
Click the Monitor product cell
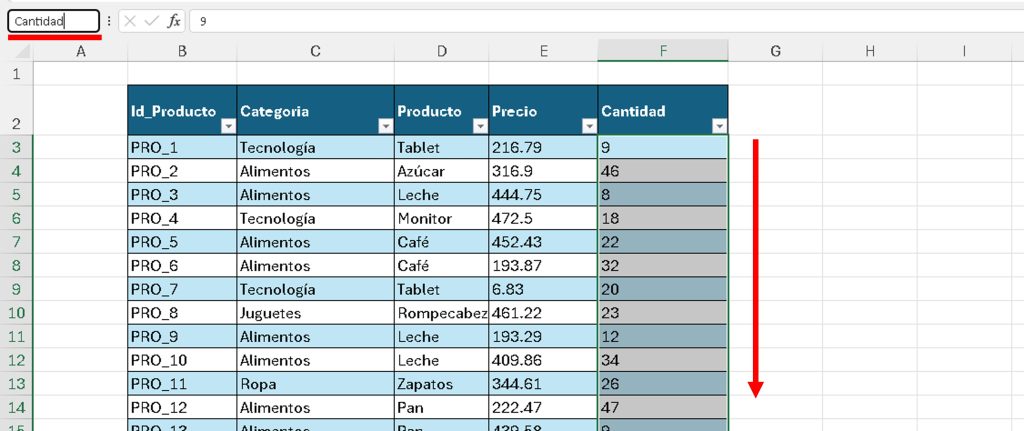tap(441, 219)
